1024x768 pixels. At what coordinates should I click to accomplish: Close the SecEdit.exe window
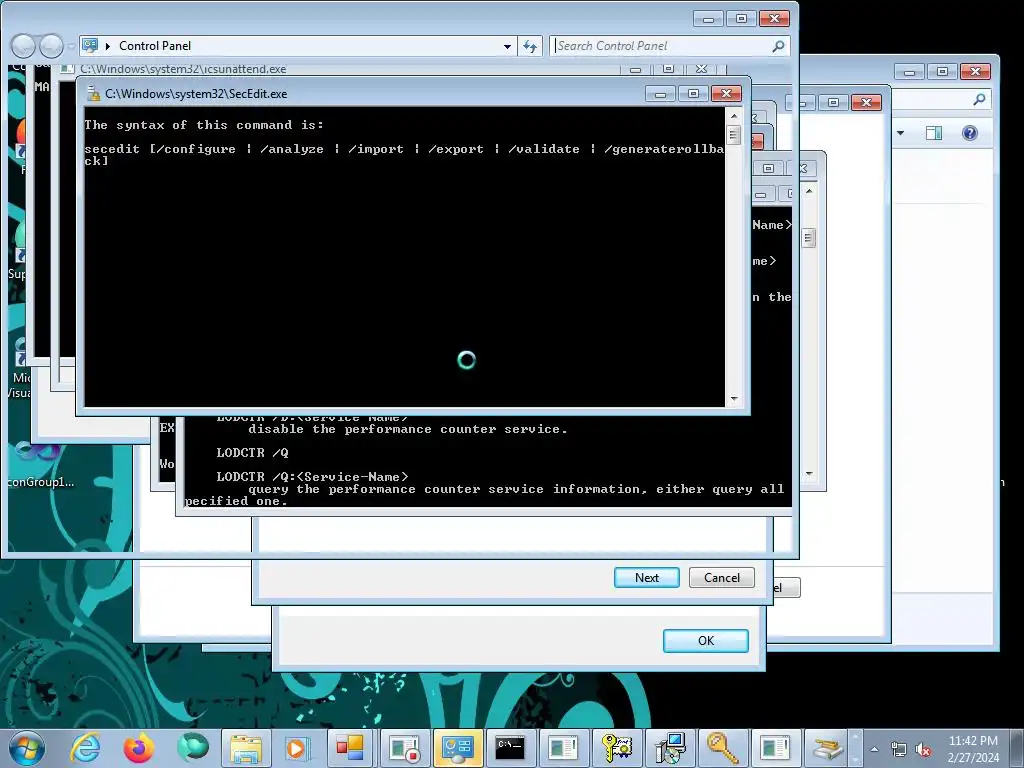[x=726, y=94]
